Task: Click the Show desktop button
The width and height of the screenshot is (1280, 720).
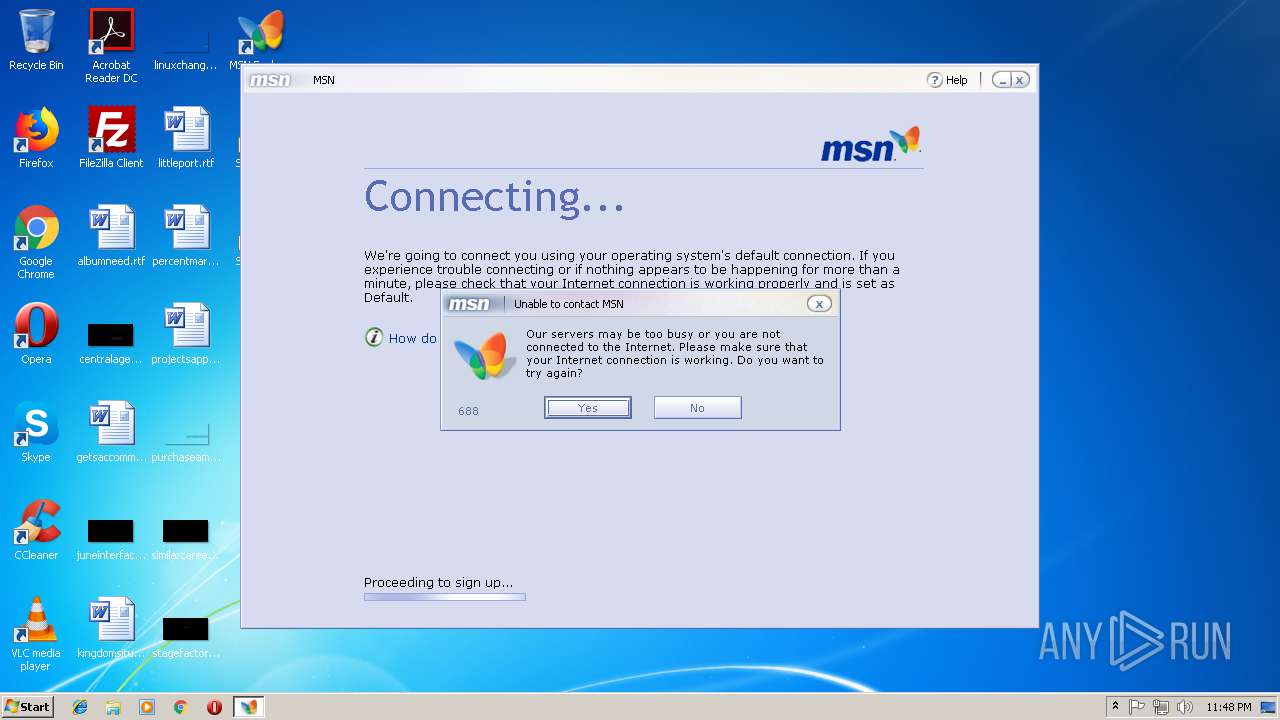Action: 1270,707
